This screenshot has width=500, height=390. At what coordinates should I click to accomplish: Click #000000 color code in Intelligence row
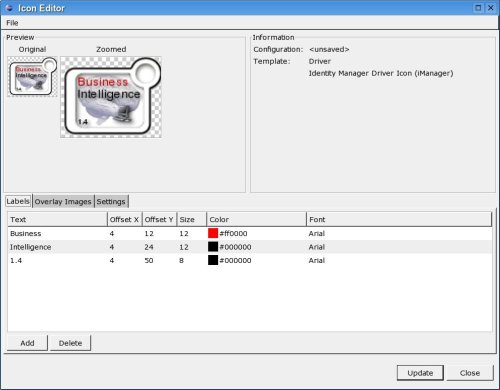coord(235,247)
